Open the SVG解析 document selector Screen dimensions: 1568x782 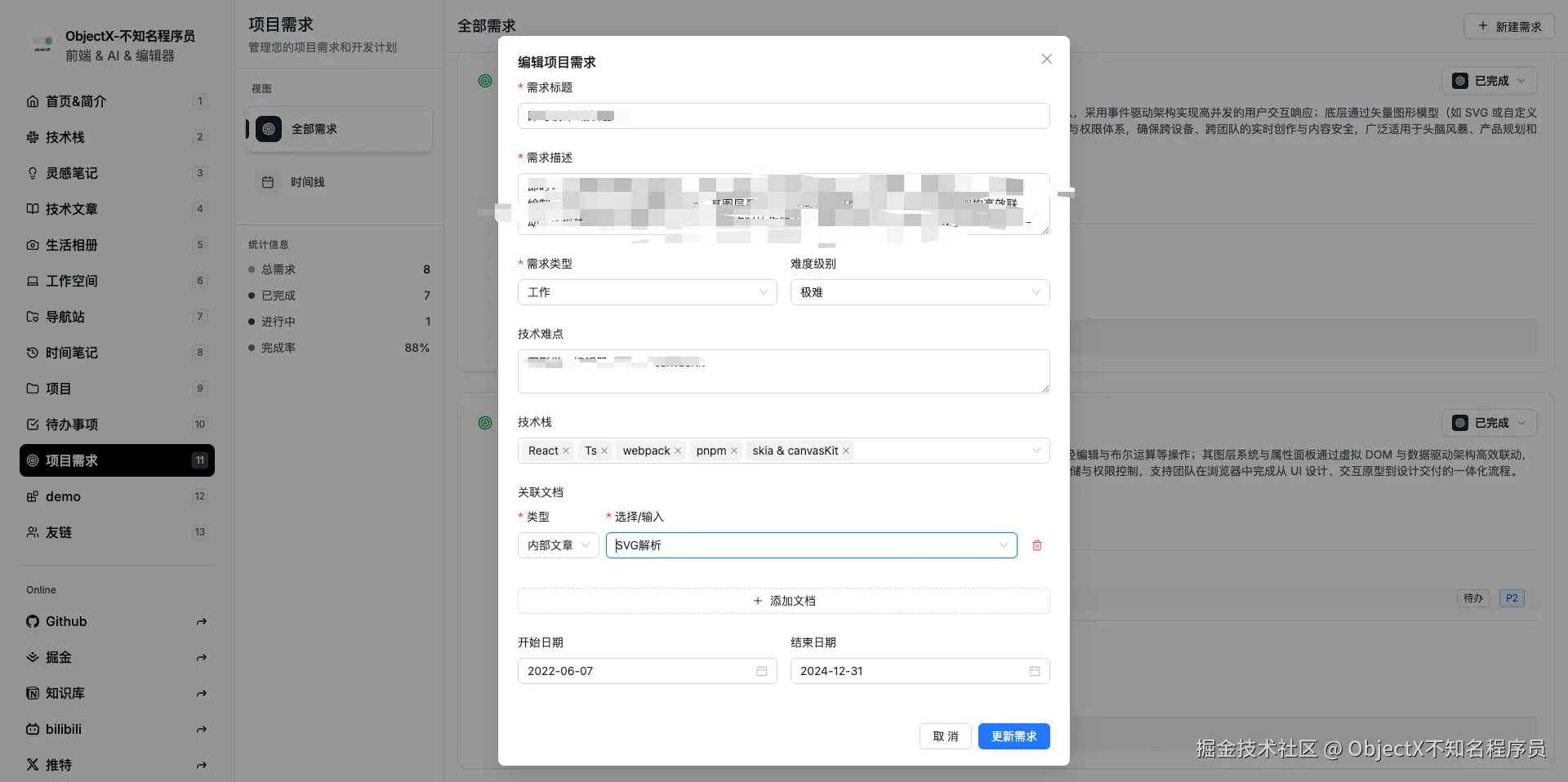pyautogui.click(x=811, y=545)
